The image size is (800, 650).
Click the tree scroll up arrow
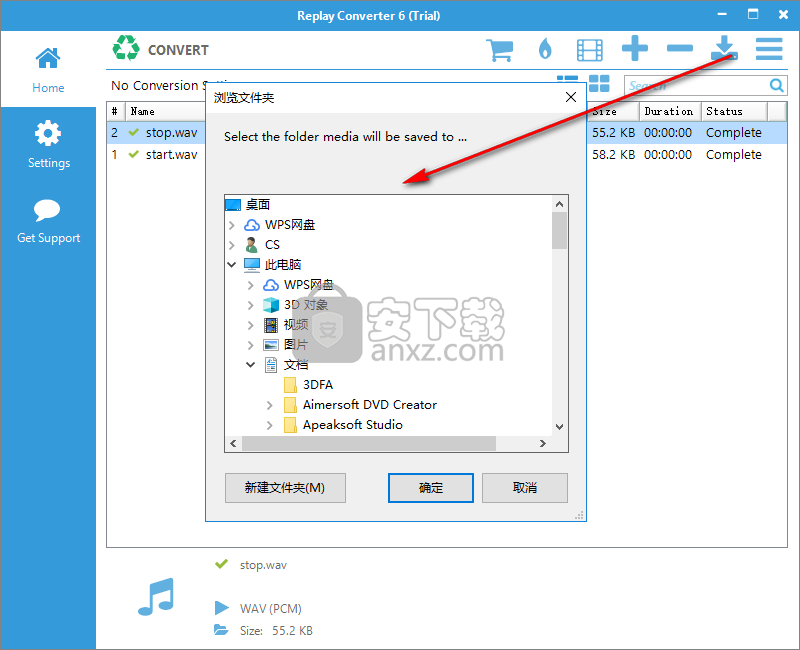click(x=559, y=204)
